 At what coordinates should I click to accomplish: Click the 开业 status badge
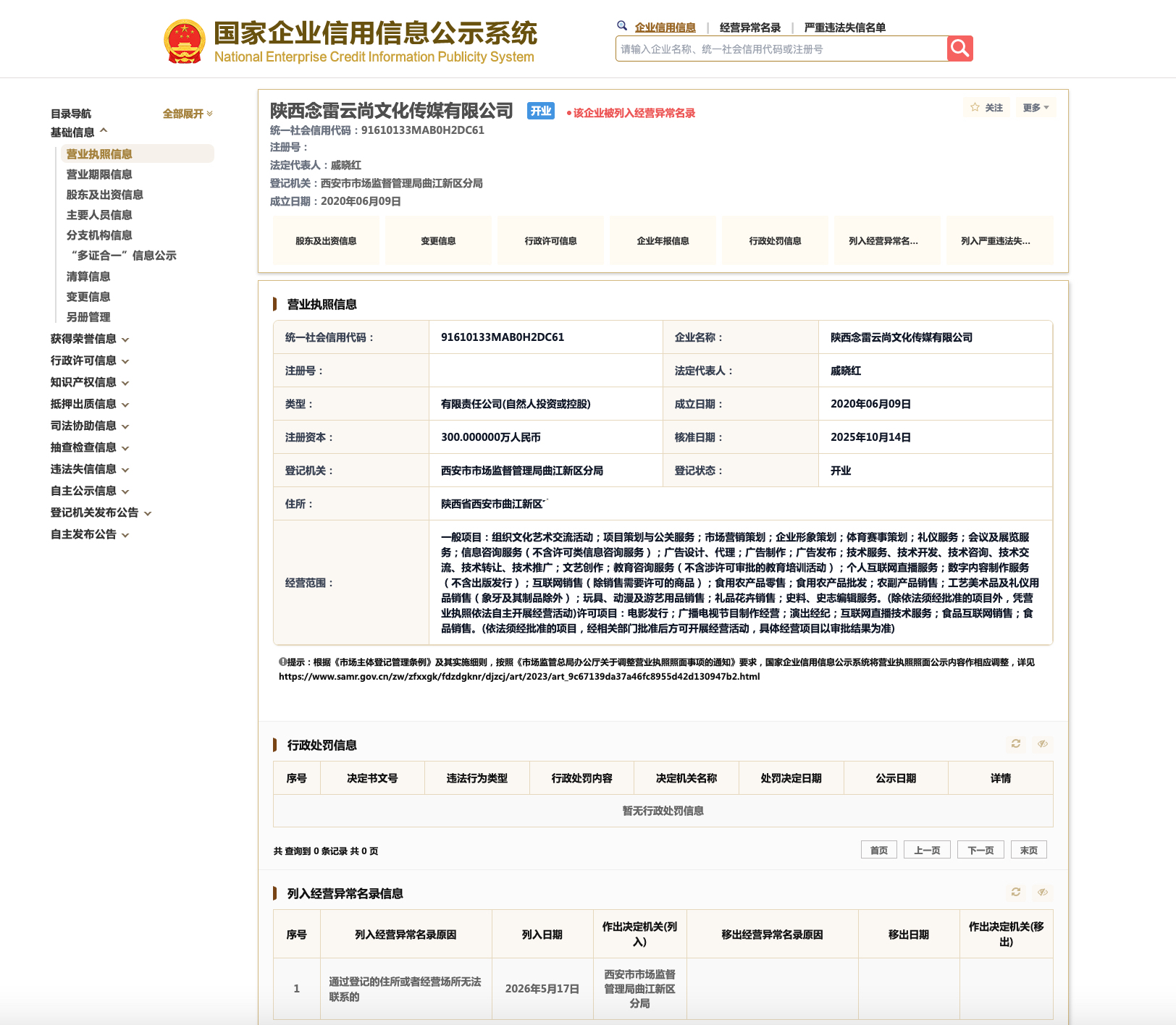pos(541,111)
